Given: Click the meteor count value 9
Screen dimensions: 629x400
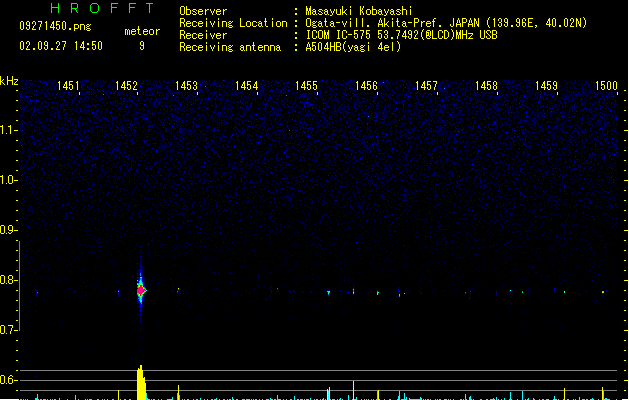Looking at the screenshot, I should point(141,46).
